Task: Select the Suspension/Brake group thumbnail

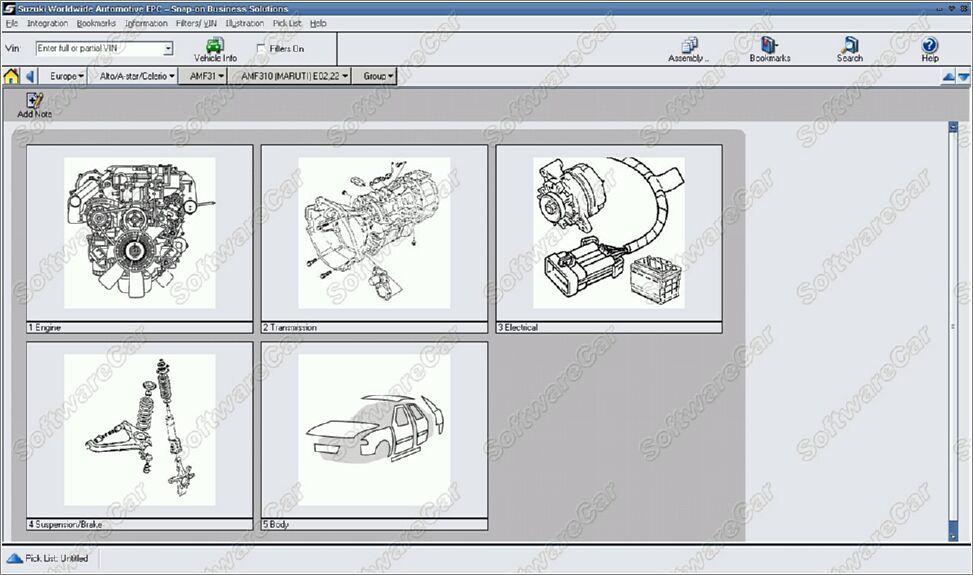Action: point(140,430)
